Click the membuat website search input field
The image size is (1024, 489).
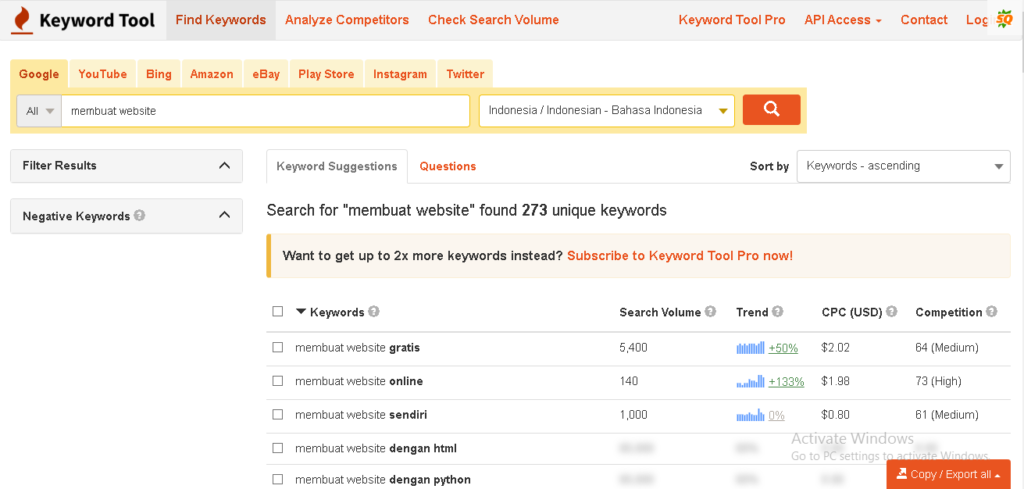click(x=265, y=111)
